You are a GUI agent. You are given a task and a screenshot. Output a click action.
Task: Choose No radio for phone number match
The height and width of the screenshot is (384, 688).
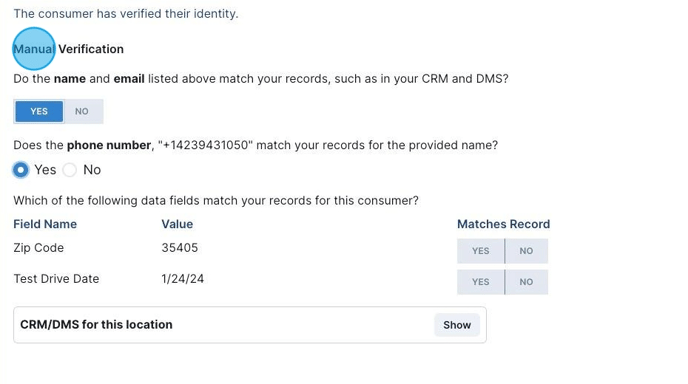(x=69, y=170)
